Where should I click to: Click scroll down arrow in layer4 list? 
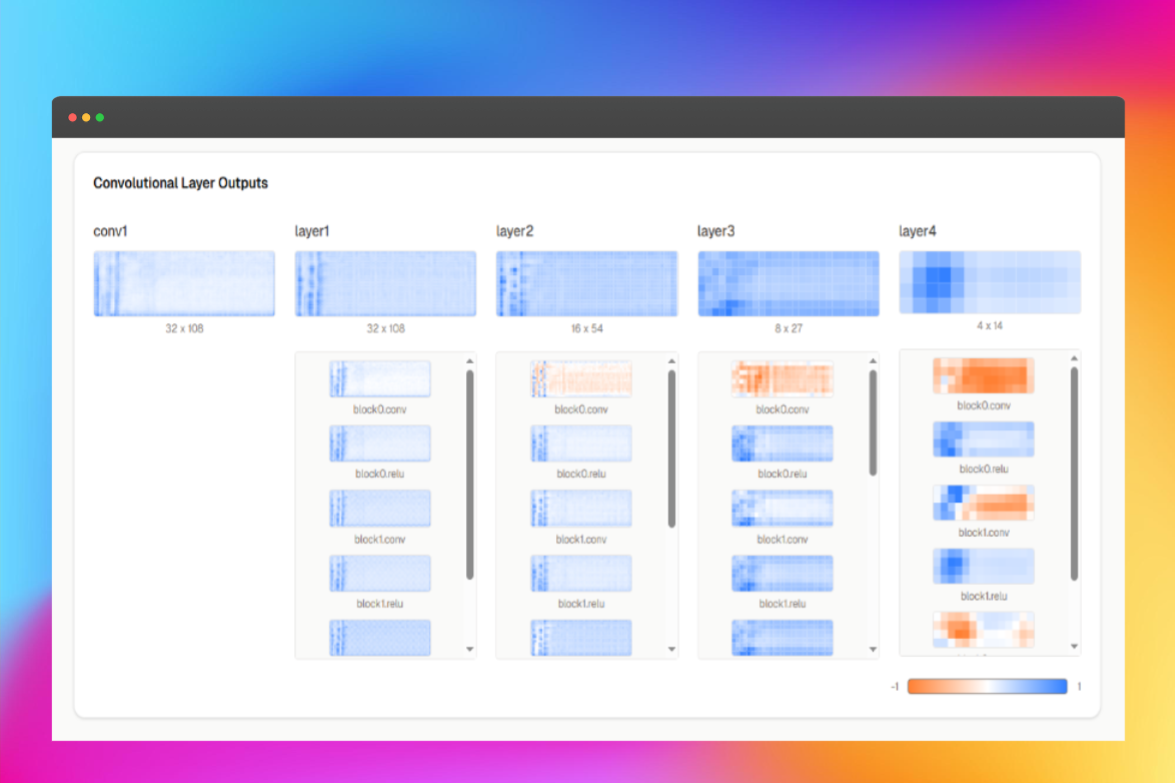tap(1074, 646)
